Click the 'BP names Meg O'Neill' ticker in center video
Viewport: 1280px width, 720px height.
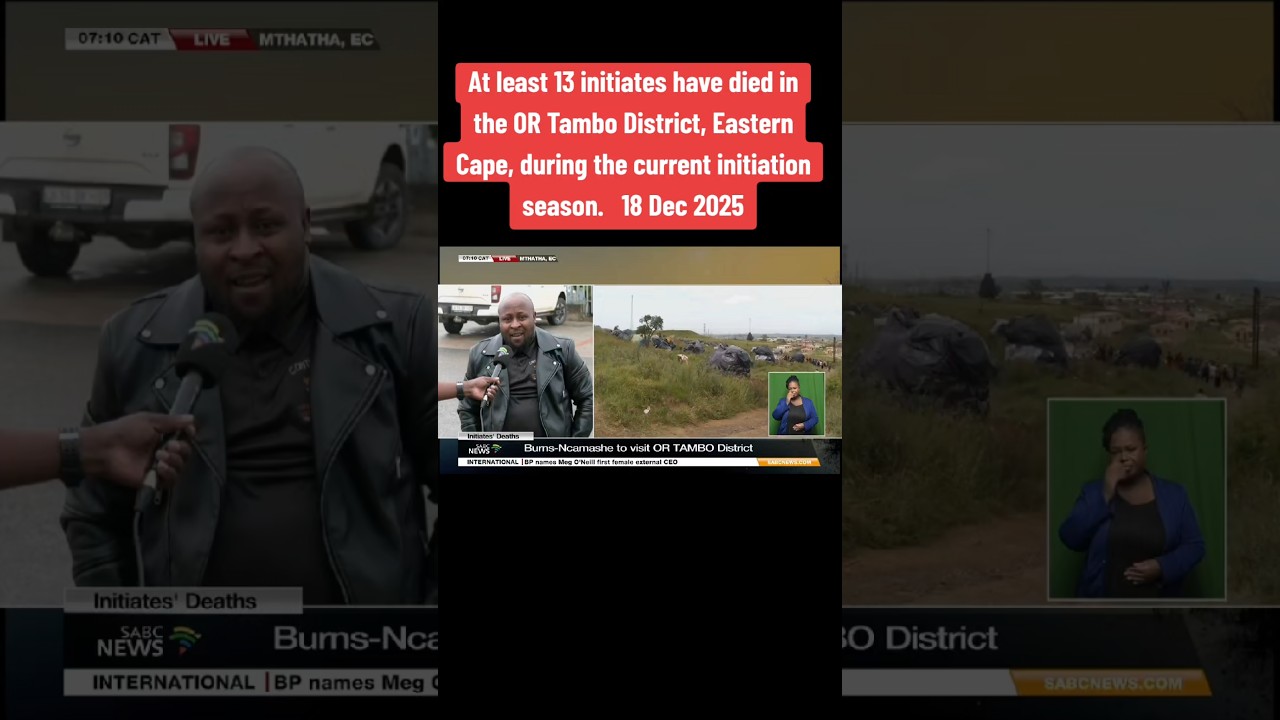(600, 462)
